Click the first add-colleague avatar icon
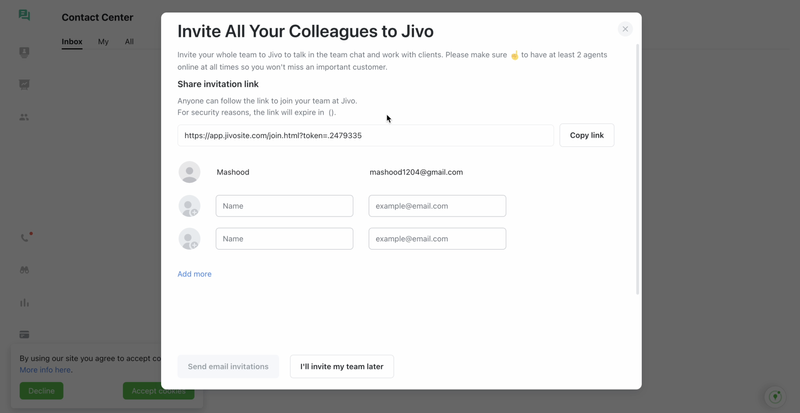The height and width of the screenshot is (413, 800). (x=189, y=206)
